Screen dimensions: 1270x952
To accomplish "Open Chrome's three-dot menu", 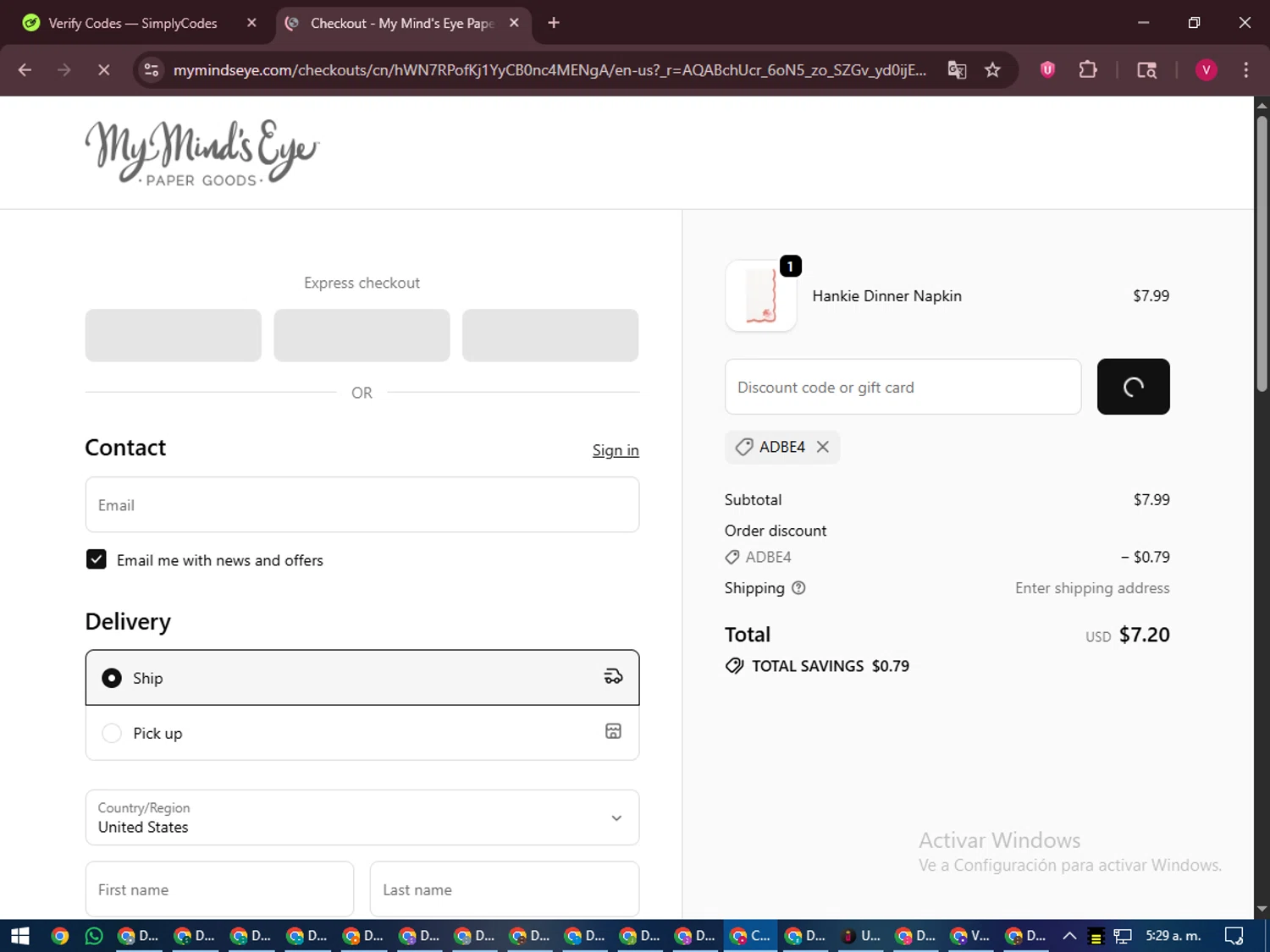I will tap(1245, 70).
